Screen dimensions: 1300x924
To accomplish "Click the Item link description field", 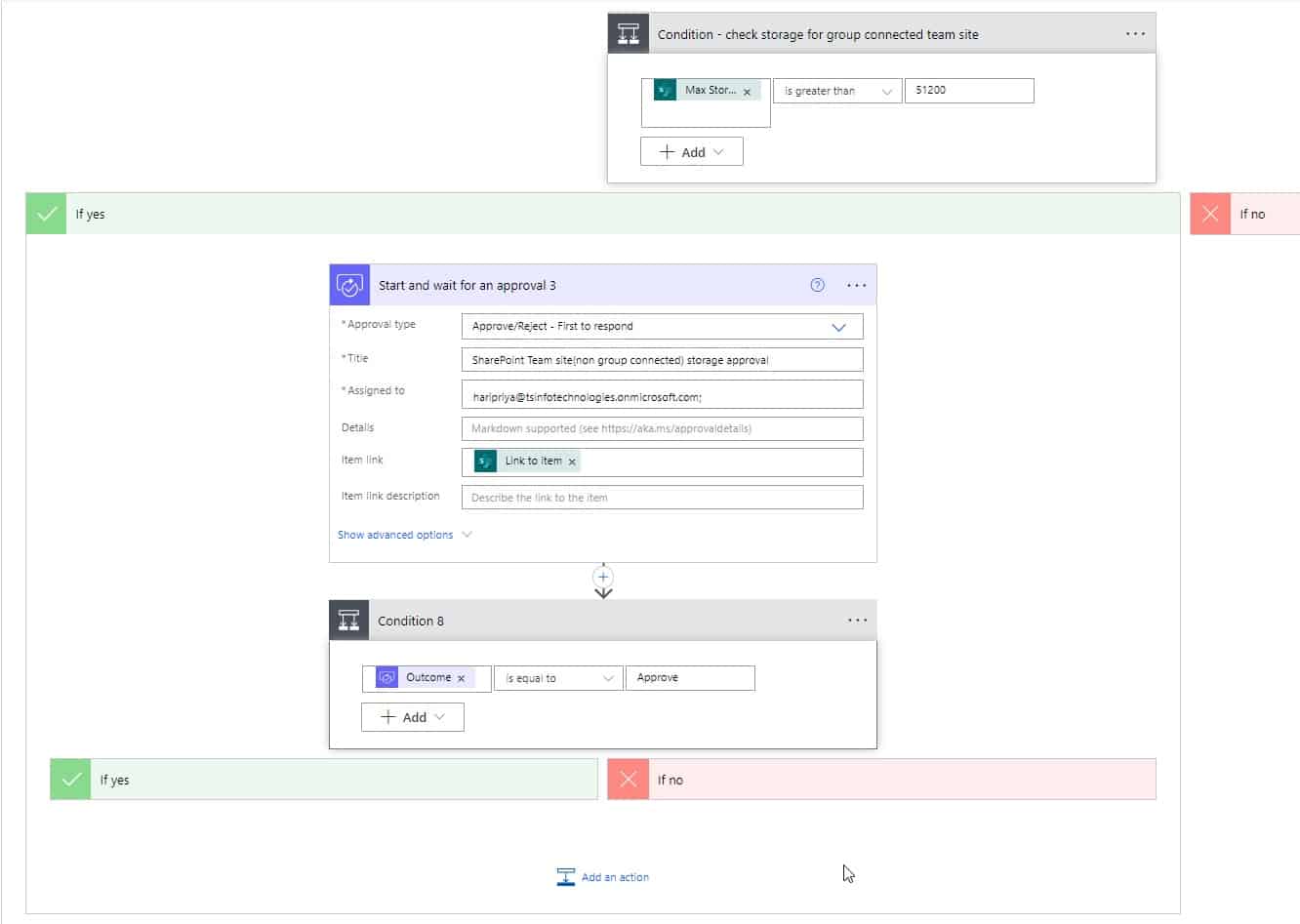I will pyautogui.click(x=662, y=498).
